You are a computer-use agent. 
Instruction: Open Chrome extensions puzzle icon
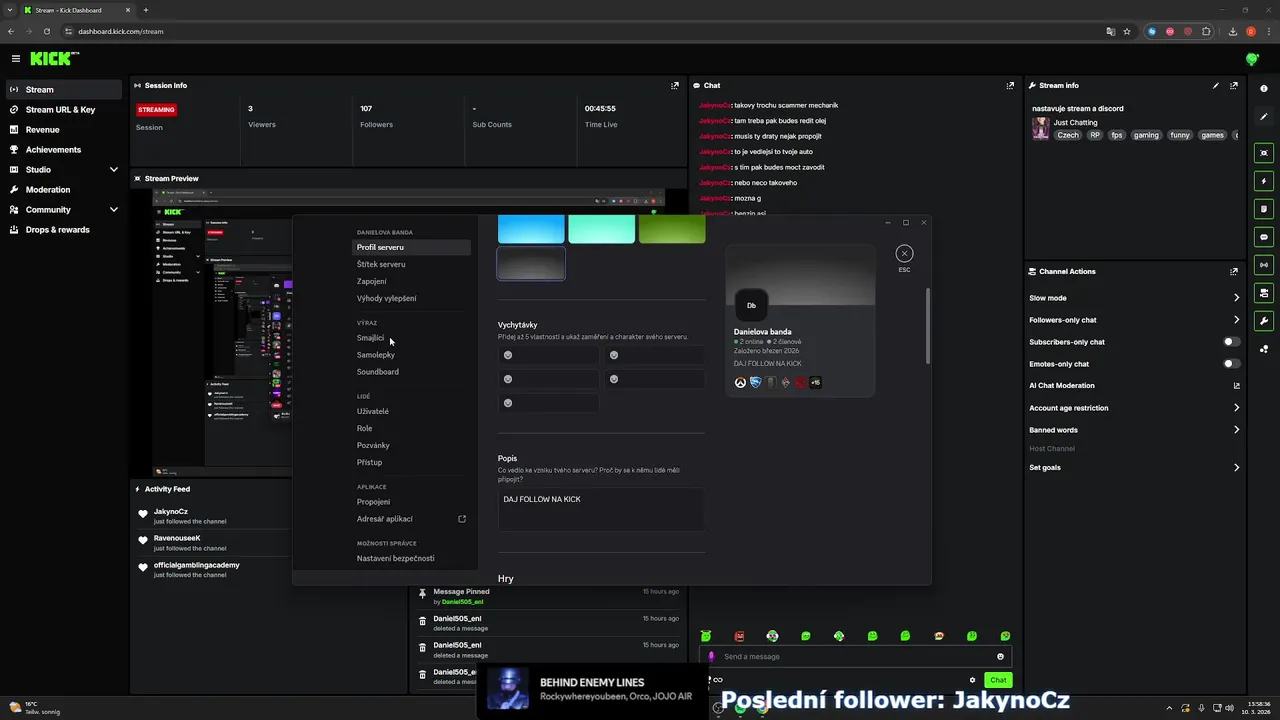(x=1206, y=31)
